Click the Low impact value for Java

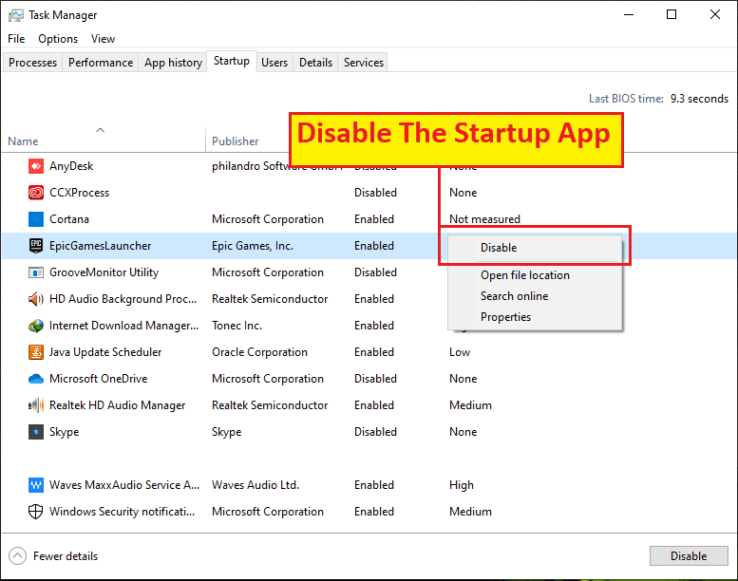click(x=459, y=352)
